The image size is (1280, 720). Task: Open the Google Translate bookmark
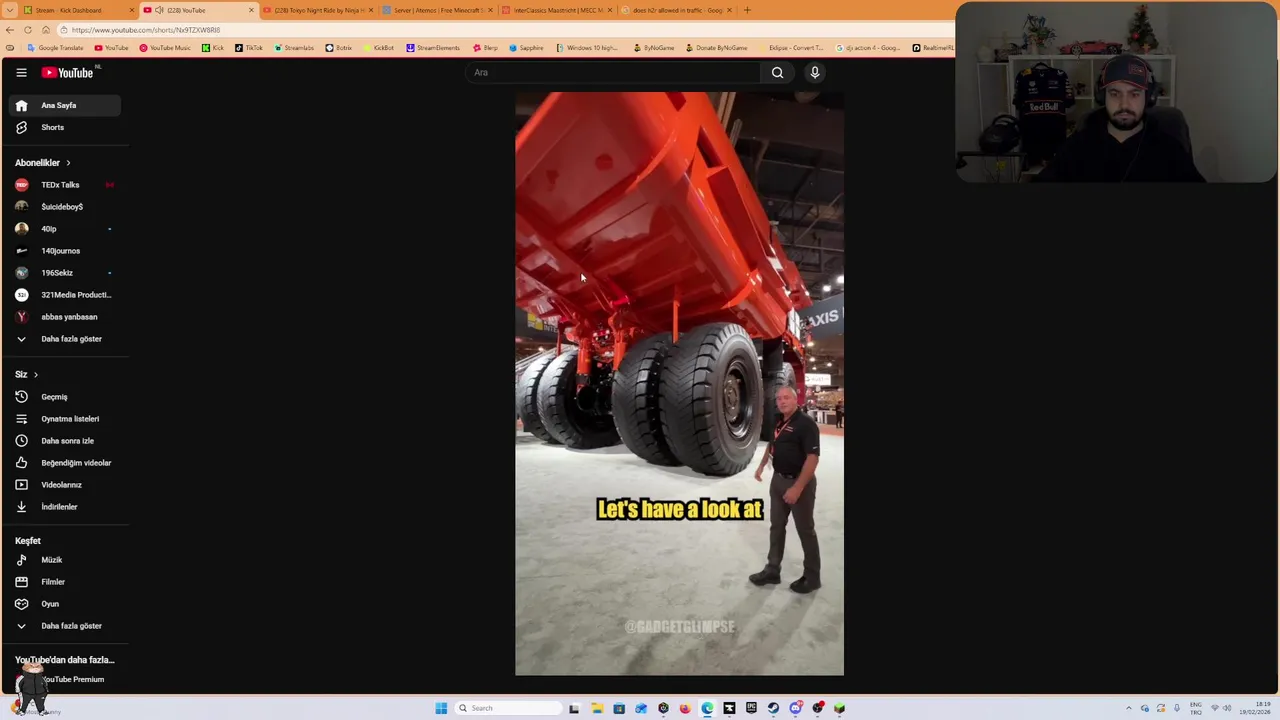click(56, 48)
